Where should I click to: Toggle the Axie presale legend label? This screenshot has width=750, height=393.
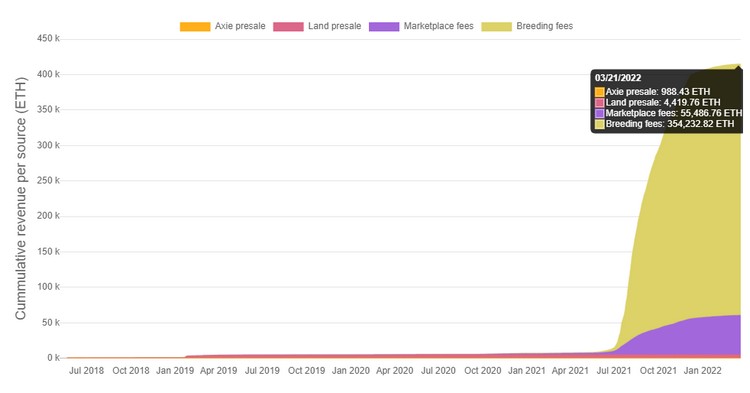point(240,26)
